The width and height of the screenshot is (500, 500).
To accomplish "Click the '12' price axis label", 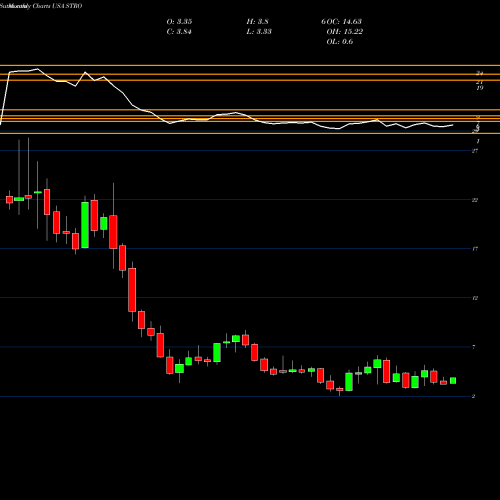I will click(x=475, y=298).
